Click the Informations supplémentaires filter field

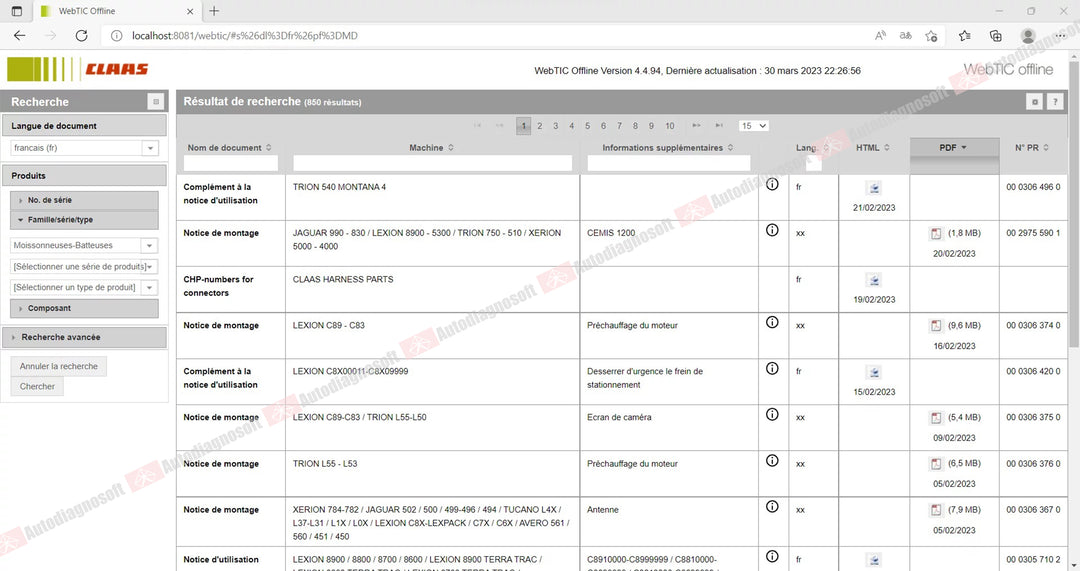tap(669, 163)
